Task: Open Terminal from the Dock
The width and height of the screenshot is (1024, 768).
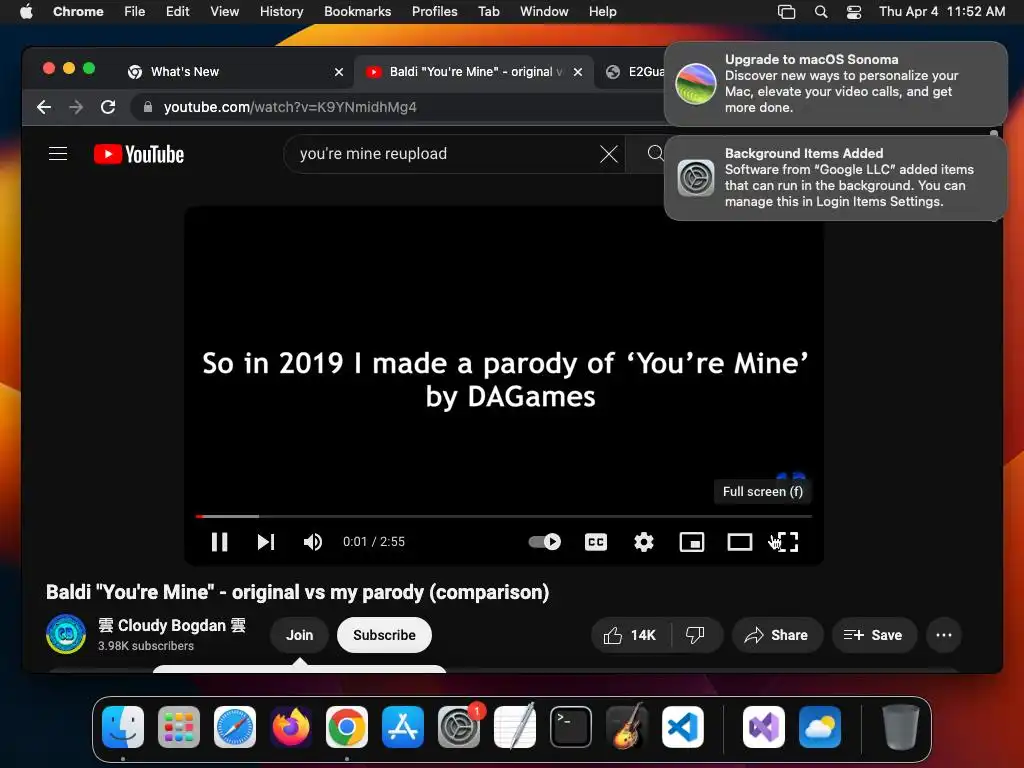Action: (571, 727)
